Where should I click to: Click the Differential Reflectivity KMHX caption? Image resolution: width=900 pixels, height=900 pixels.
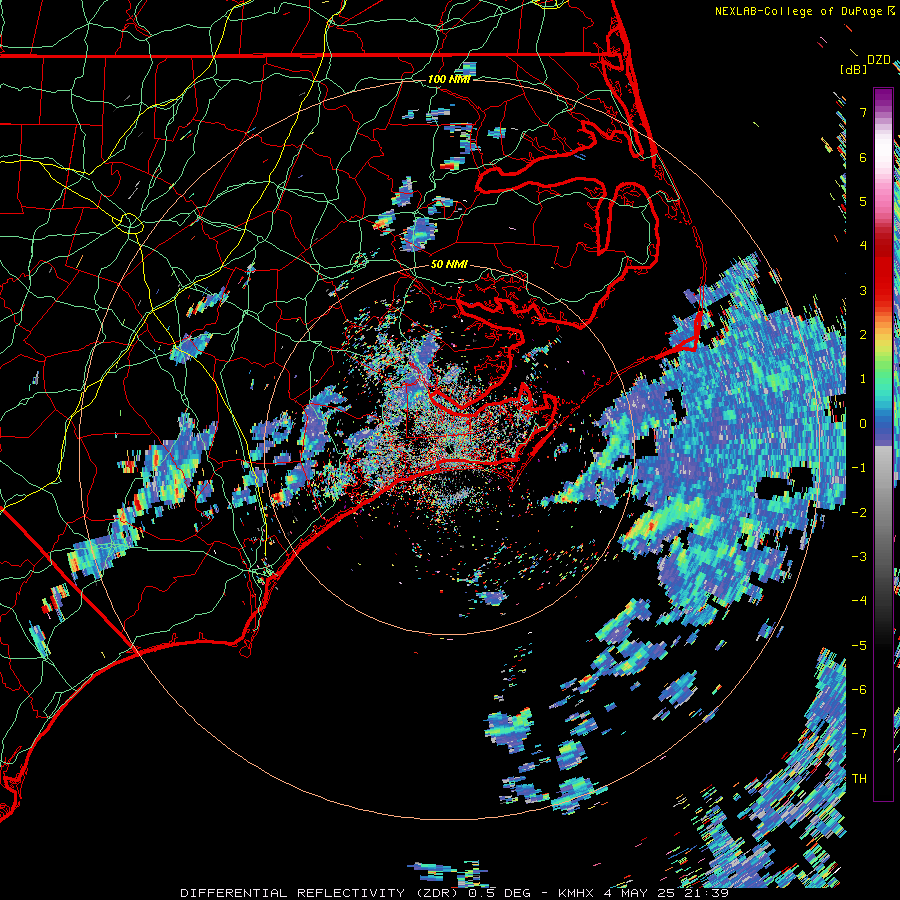click(x=455, y=893)
